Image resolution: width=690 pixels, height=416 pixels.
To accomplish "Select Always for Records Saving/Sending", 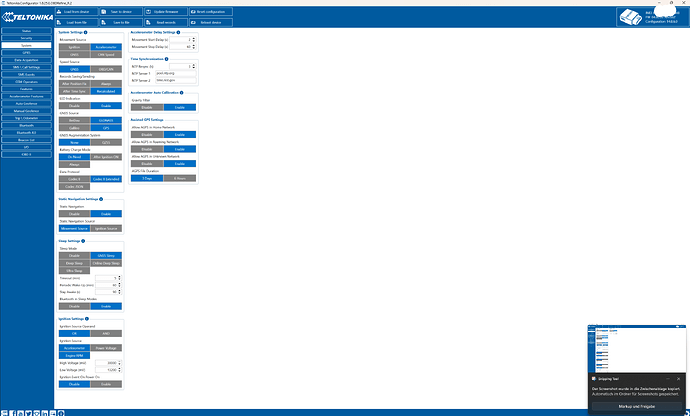I will [106, 84].
